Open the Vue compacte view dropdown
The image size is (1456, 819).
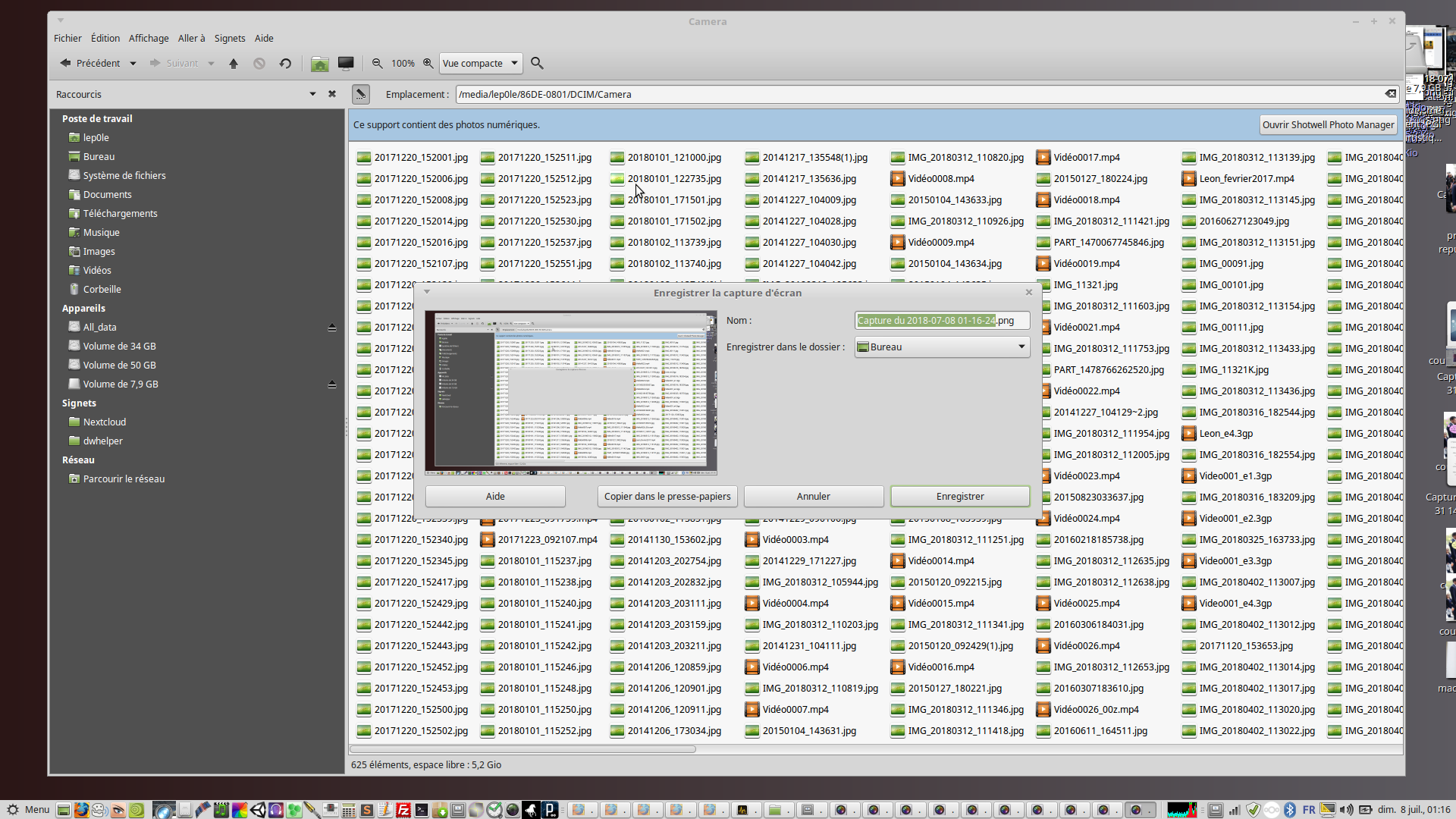[x=481, y=64]
